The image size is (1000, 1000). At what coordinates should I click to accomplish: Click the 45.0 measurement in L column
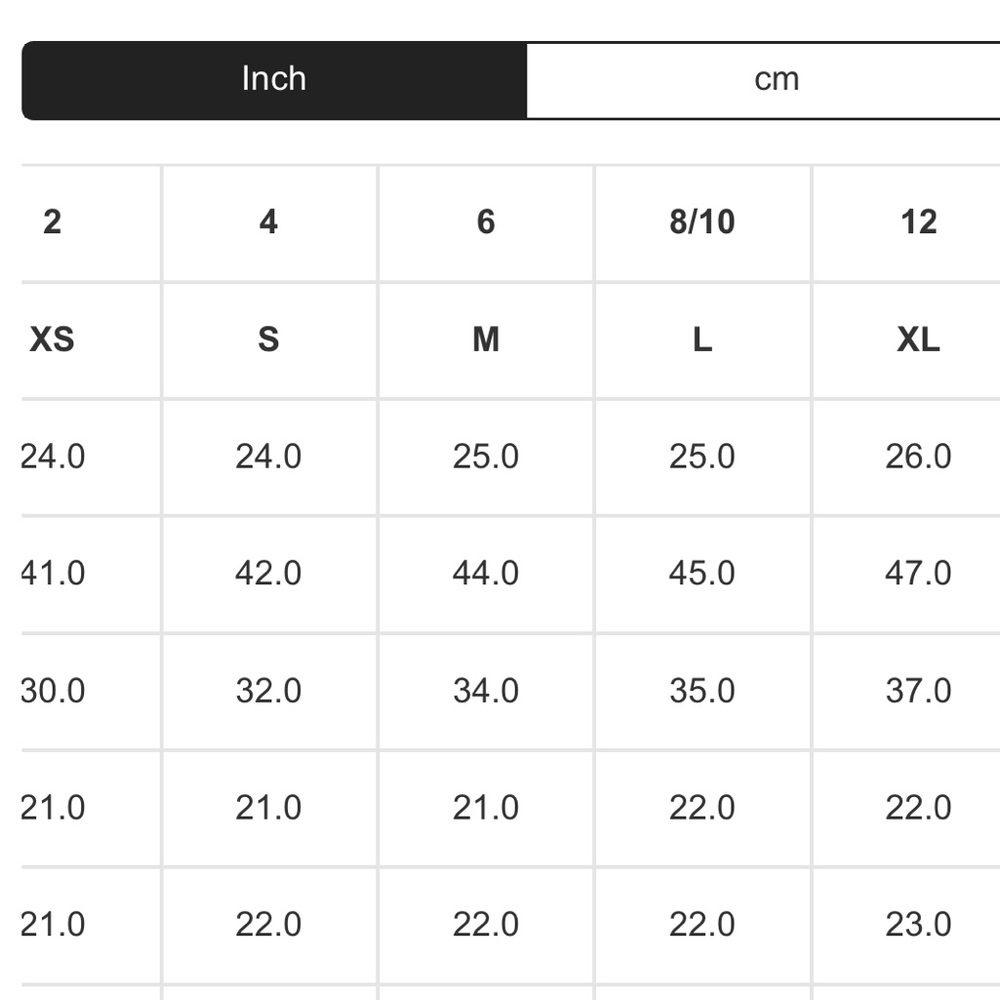pyautogui.click(x=702, y=573)
